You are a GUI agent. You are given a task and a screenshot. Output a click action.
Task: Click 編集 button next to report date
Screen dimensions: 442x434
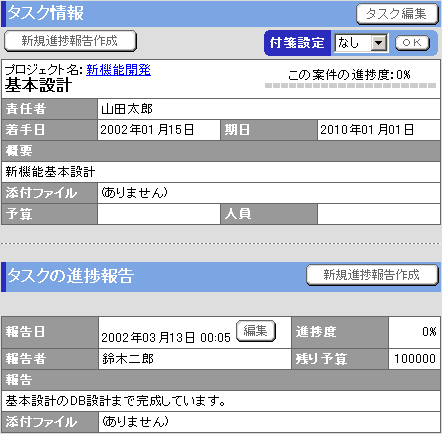256,331
